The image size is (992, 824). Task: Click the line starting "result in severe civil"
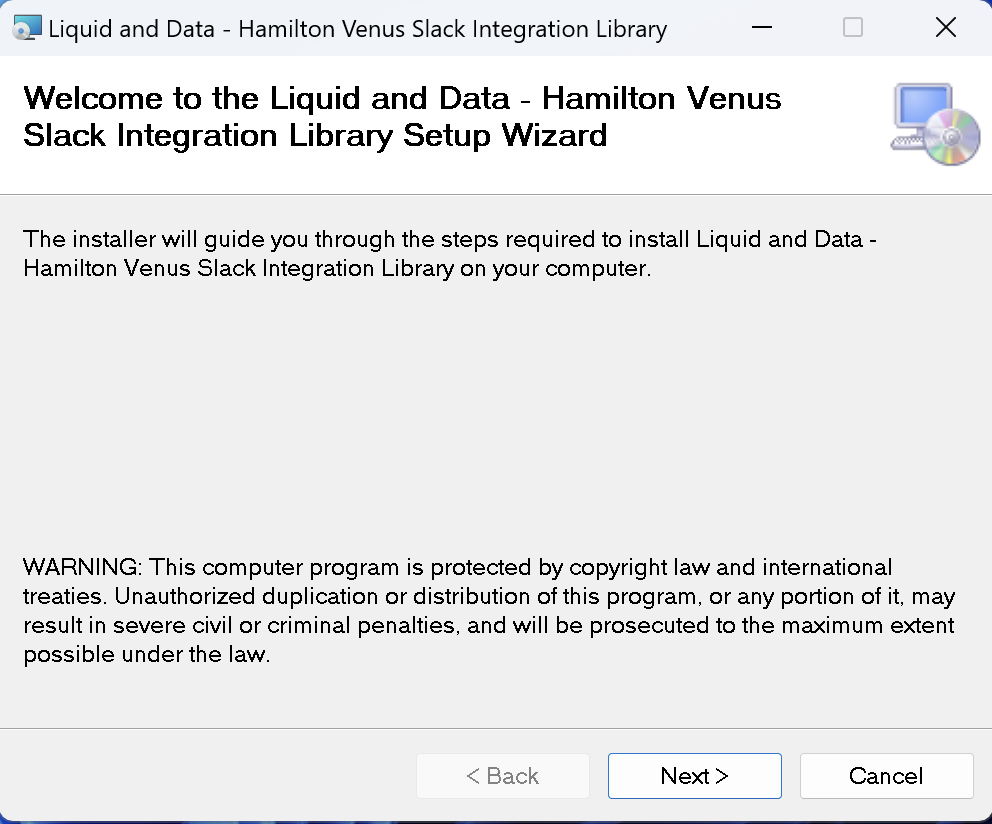click(x=488, y=625)
